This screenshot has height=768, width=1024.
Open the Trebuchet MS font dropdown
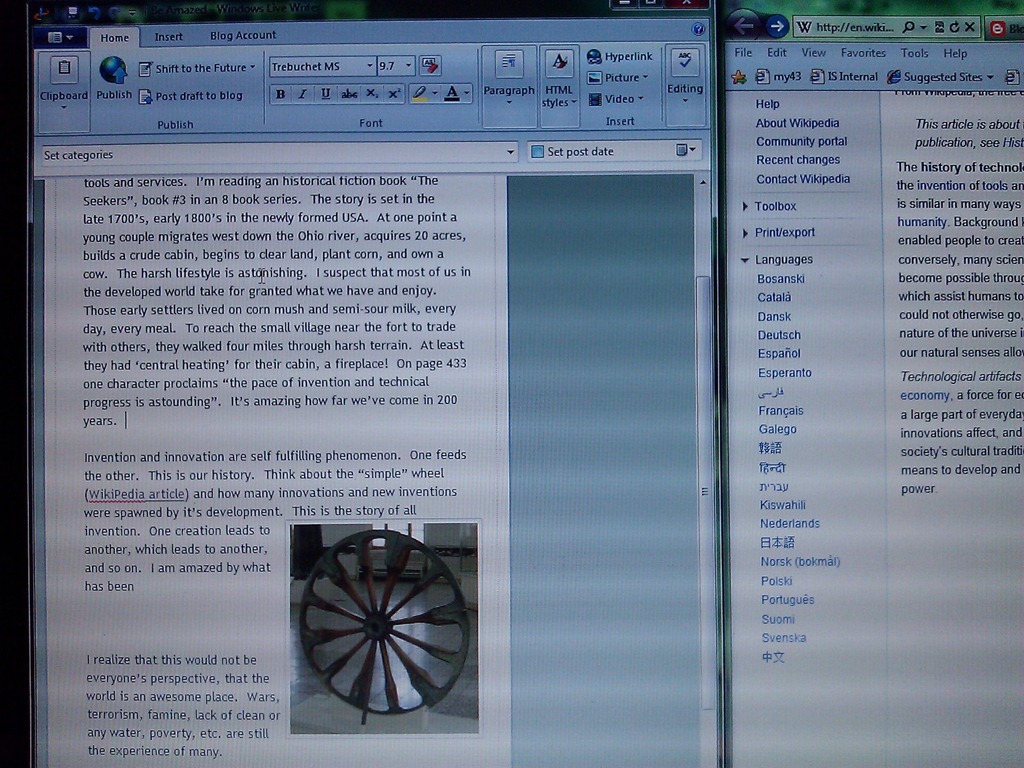[322, 66]
